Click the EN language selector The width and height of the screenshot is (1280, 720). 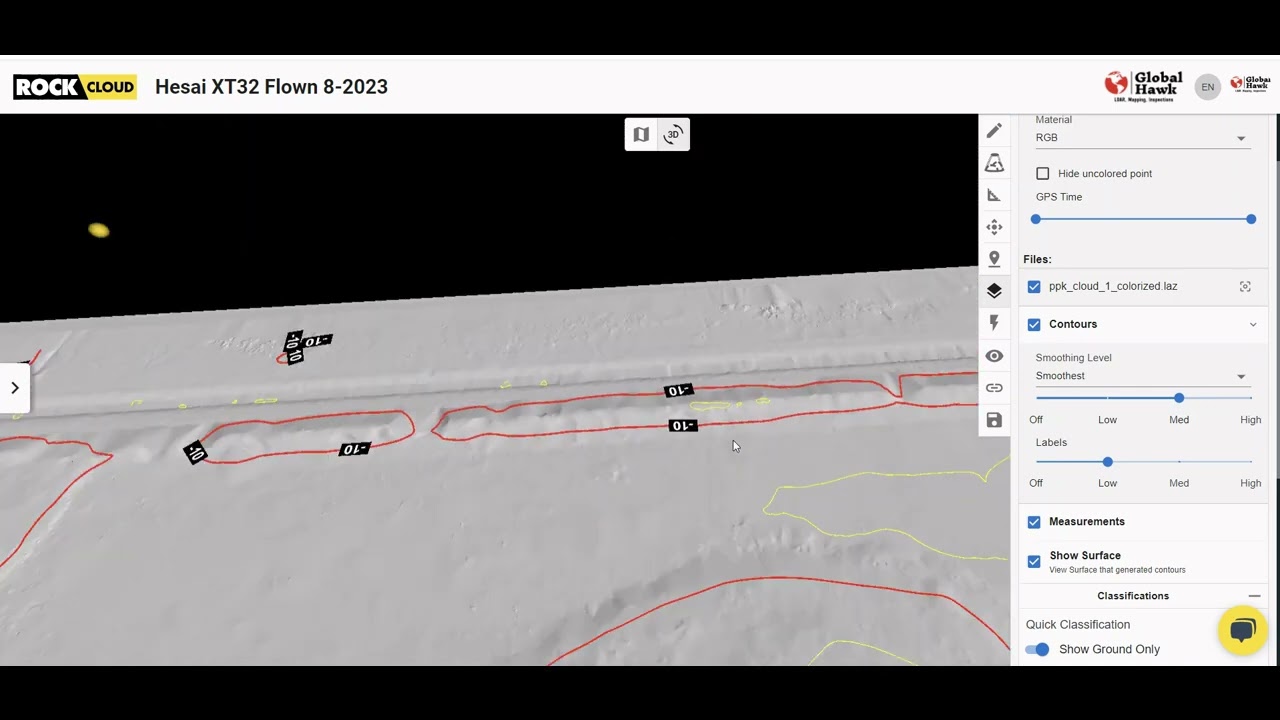1208,87
